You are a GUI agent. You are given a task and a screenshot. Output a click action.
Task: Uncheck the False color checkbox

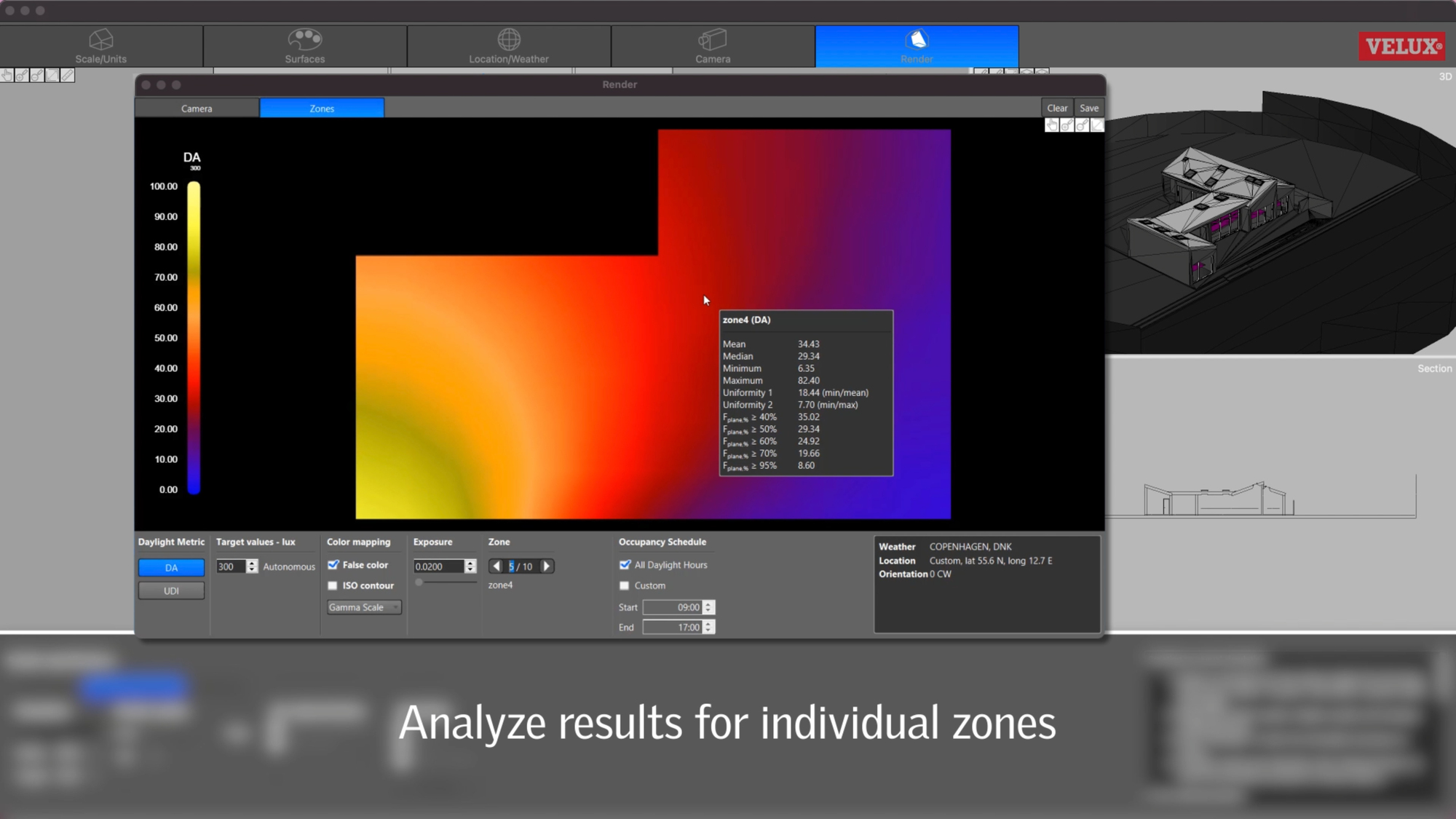click(x=333, y=565)
